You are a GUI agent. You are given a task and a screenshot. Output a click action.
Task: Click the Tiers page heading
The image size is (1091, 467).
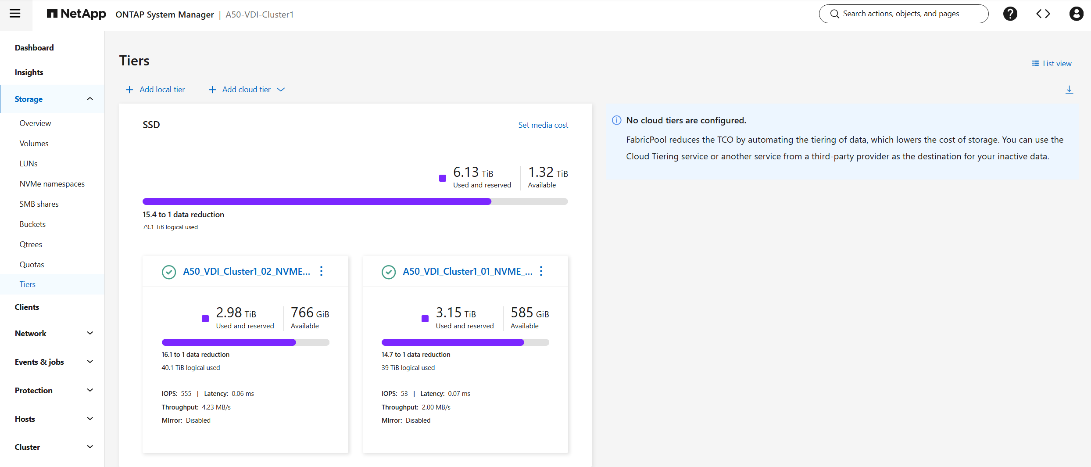pos(134,61)
